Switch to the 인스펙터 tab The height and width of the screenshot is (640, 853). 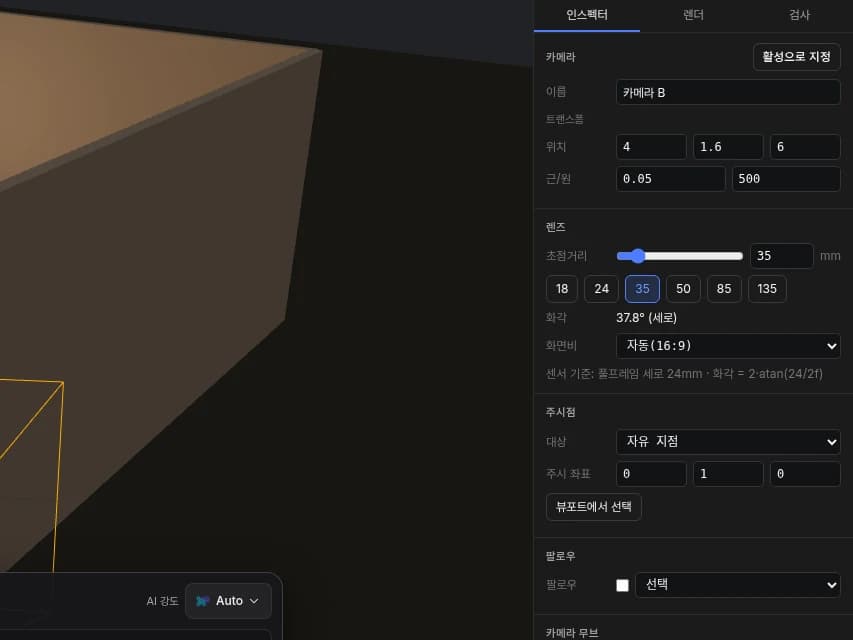coord(586,15)
